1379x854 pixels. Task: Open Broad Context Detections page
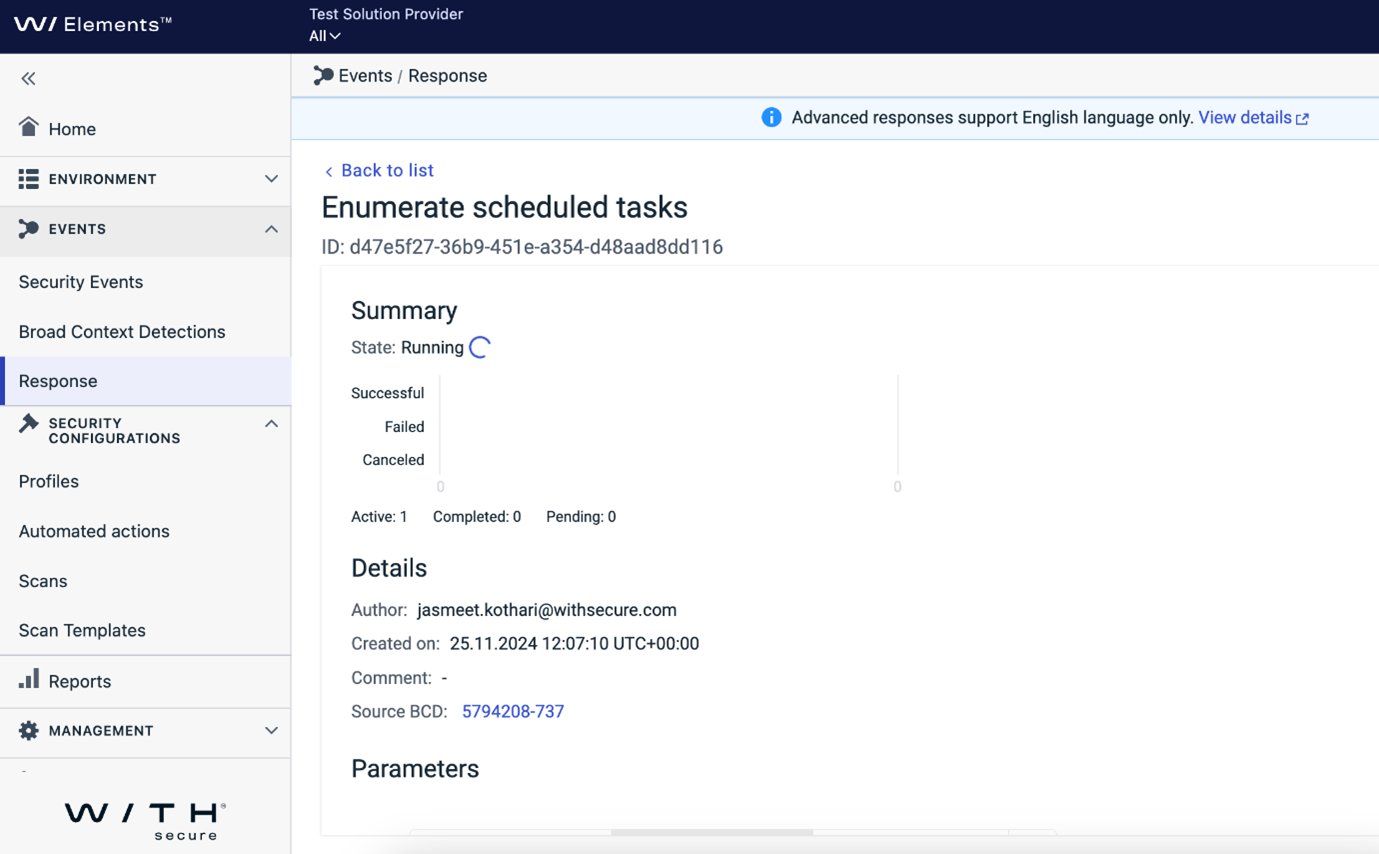[122, 332]
